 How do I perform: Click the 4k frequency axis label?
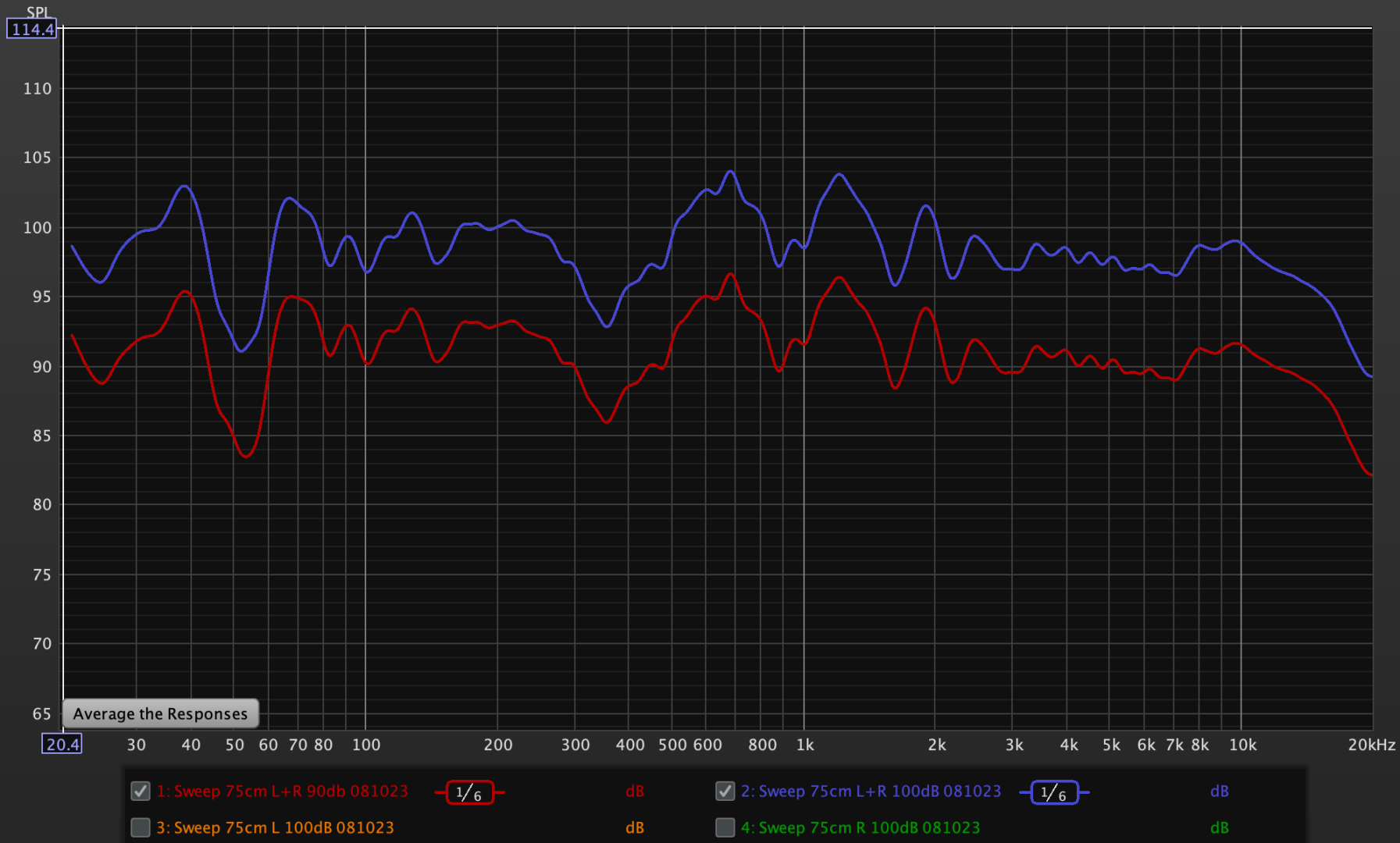(1069, 745)
